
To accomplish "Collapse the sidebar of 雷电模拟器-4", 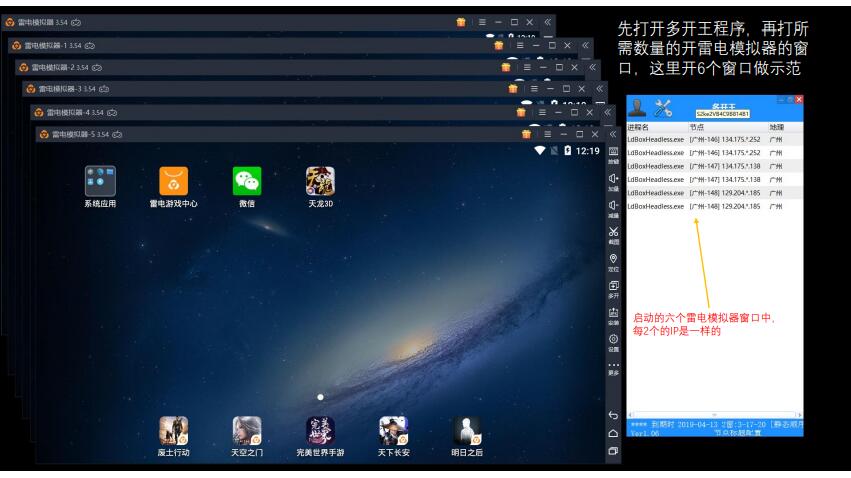I will [608, 112].
